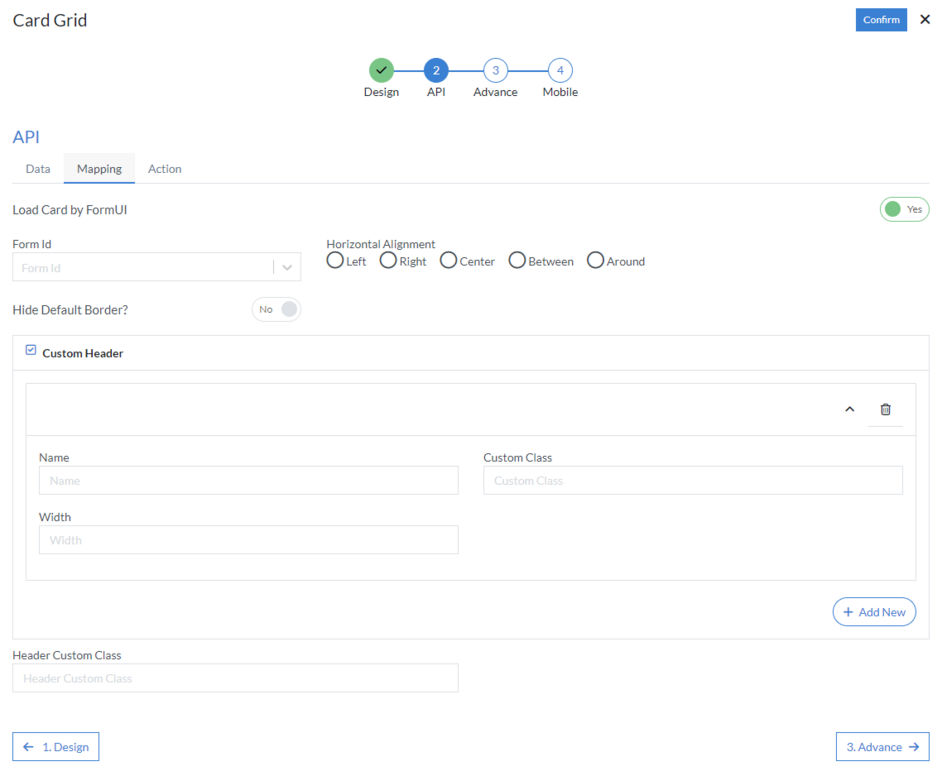Open the Action tab

point(165,169)
